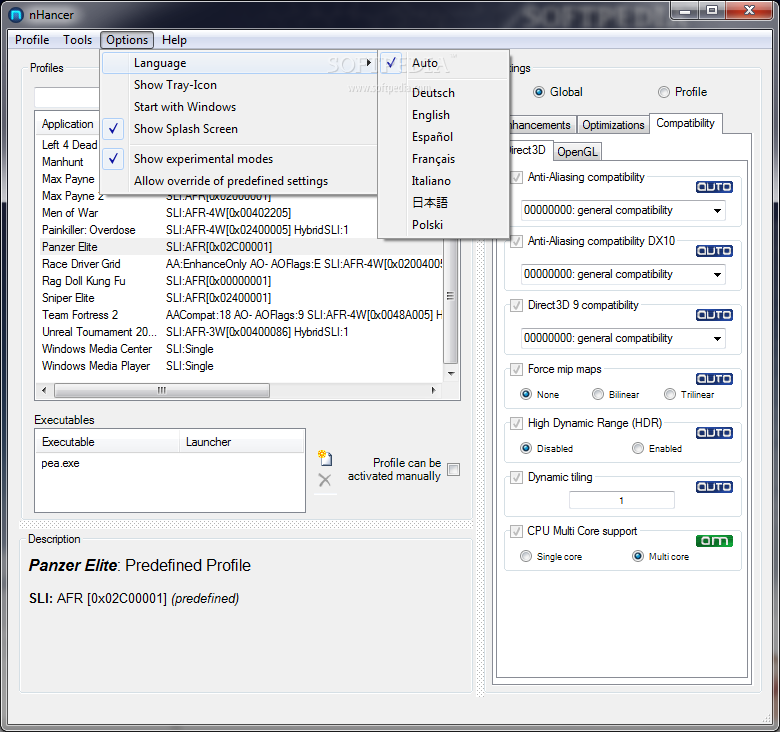Toggle Show Splash Screen option

click(239, 129)
